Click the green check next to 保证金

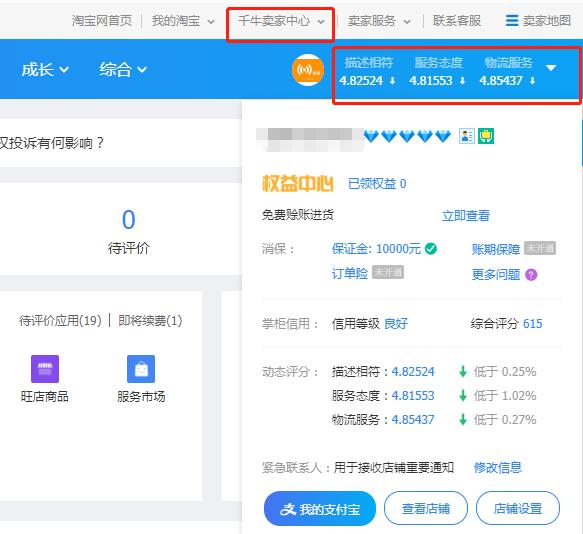tap(431, 248)
